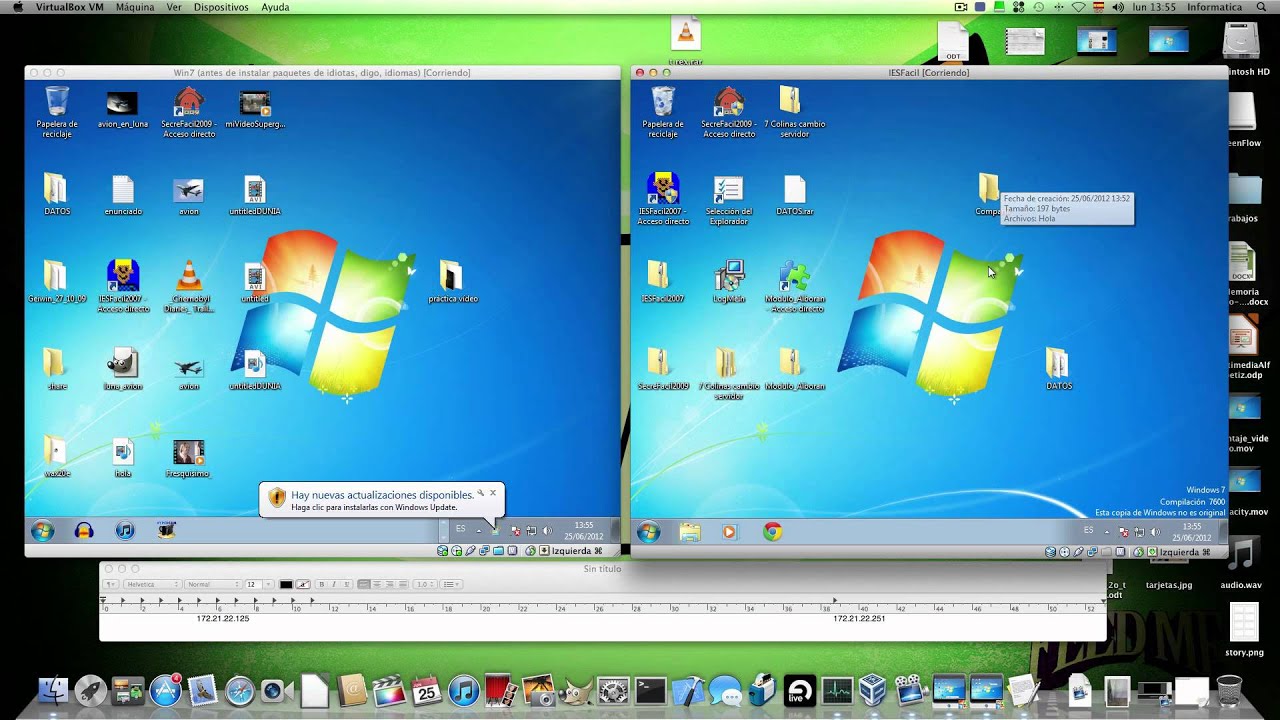This screenshot has height=720, width=1280.
Task: Justify text in TextEdit toolbar
Action: point(403,584)
